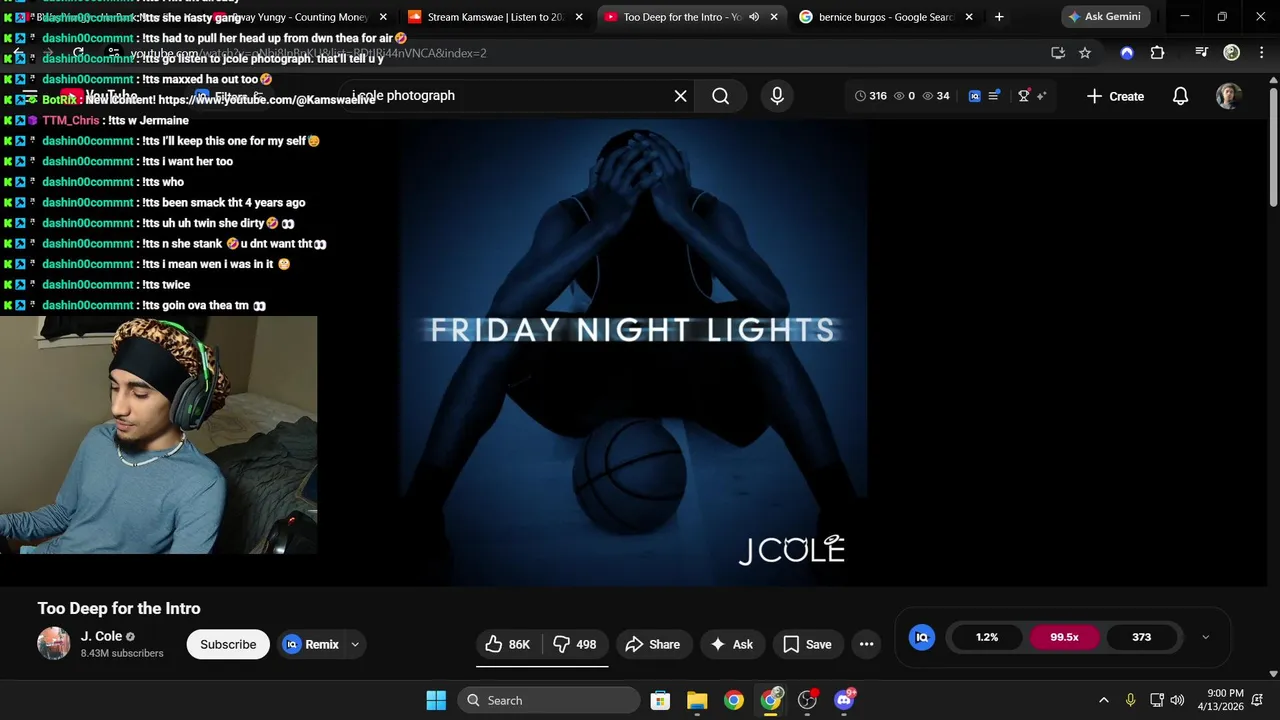Open the Chrome profile avatar

tap(1232, 53)
